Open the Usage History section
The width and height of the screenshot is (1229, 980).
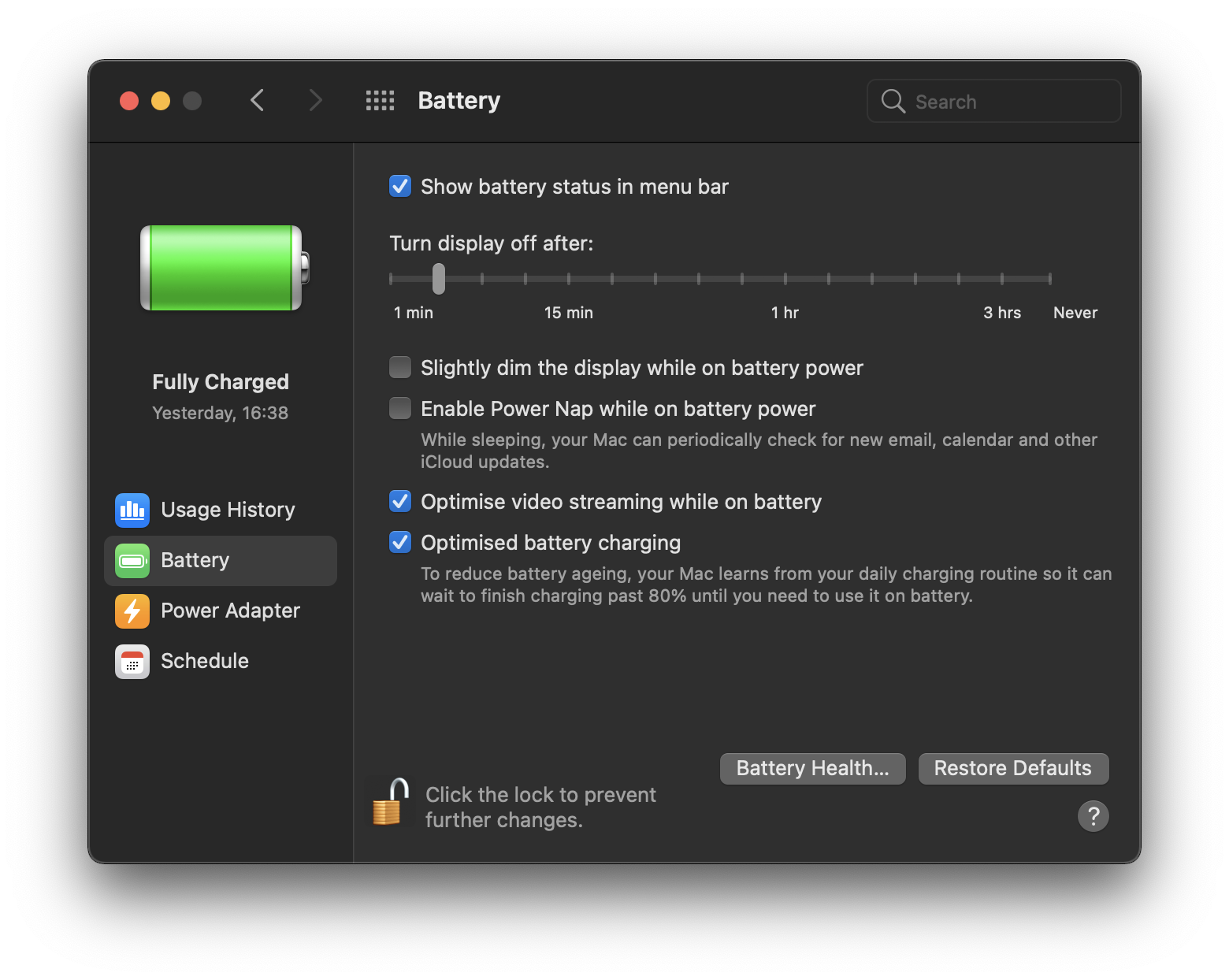221,510
